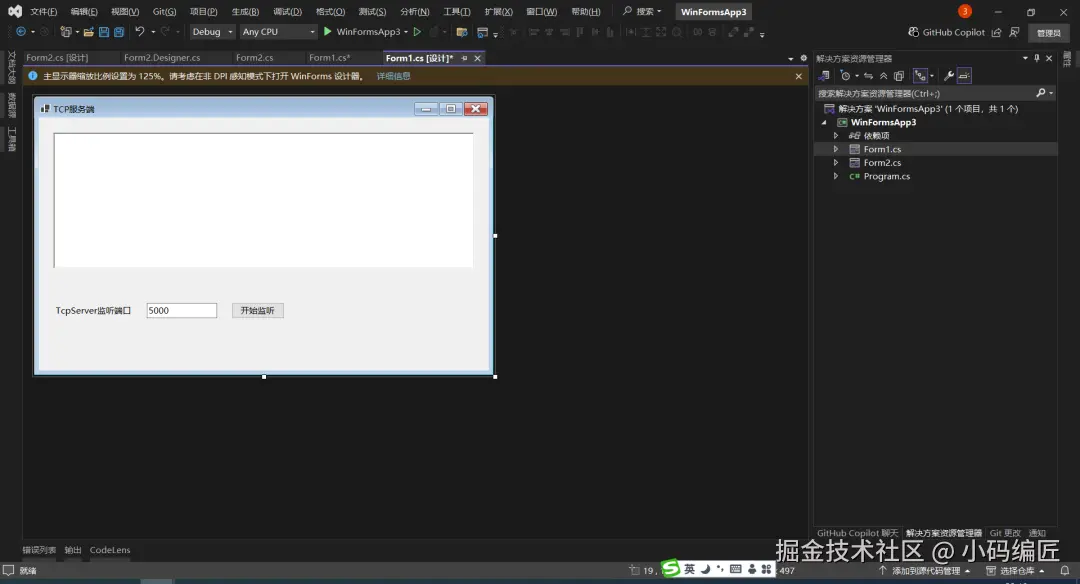Expand the Form1.cs tree node
The height and width of the screenshot is (584, 1080).
(x=836, y=149)
